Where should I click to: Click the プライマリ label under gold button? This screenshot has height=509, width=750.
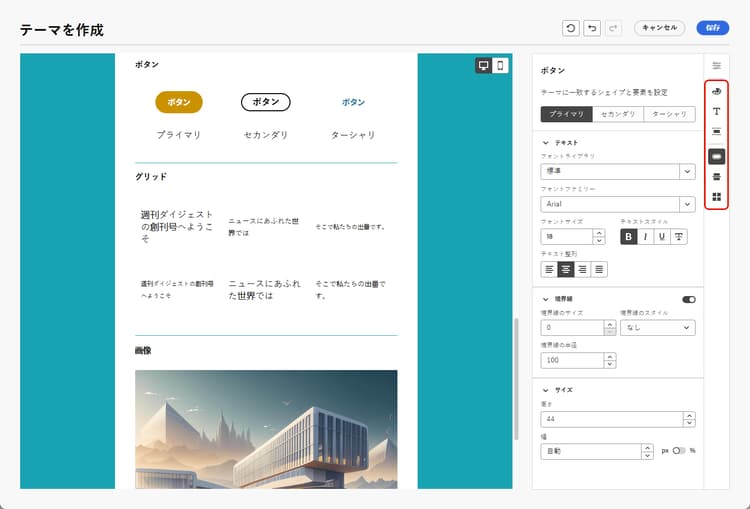(x=179, y=135)
